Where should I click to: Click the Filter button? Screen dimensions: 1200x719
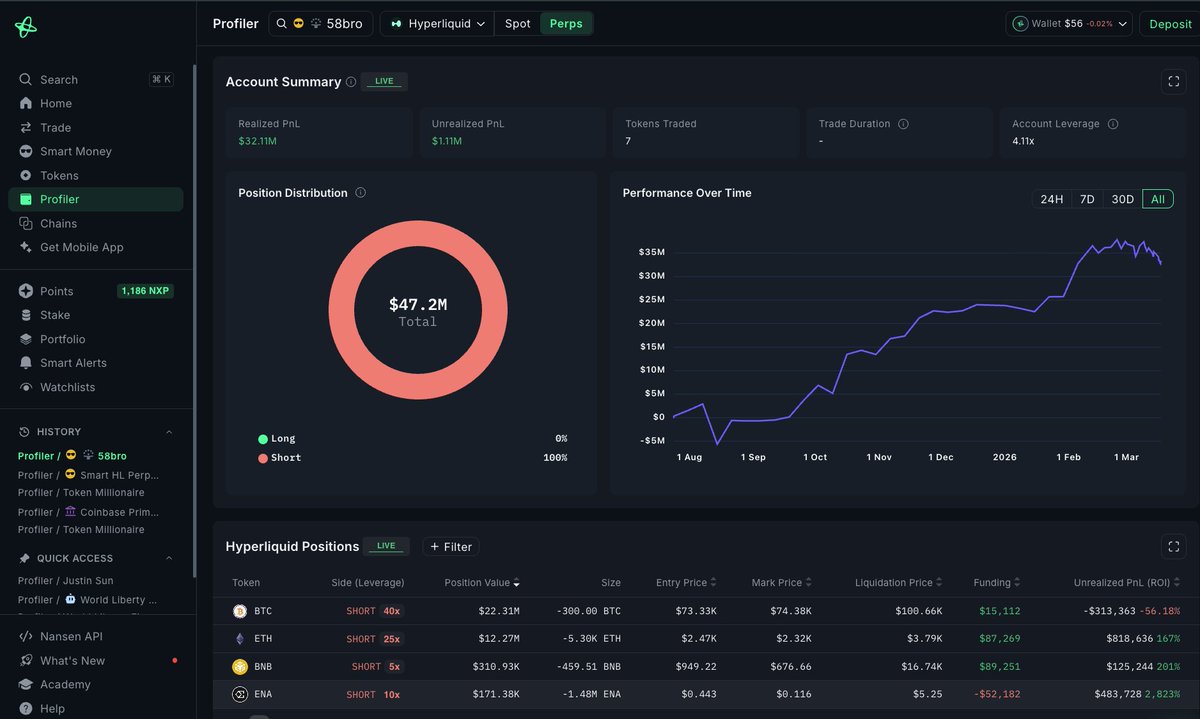[x=451, y=547]
